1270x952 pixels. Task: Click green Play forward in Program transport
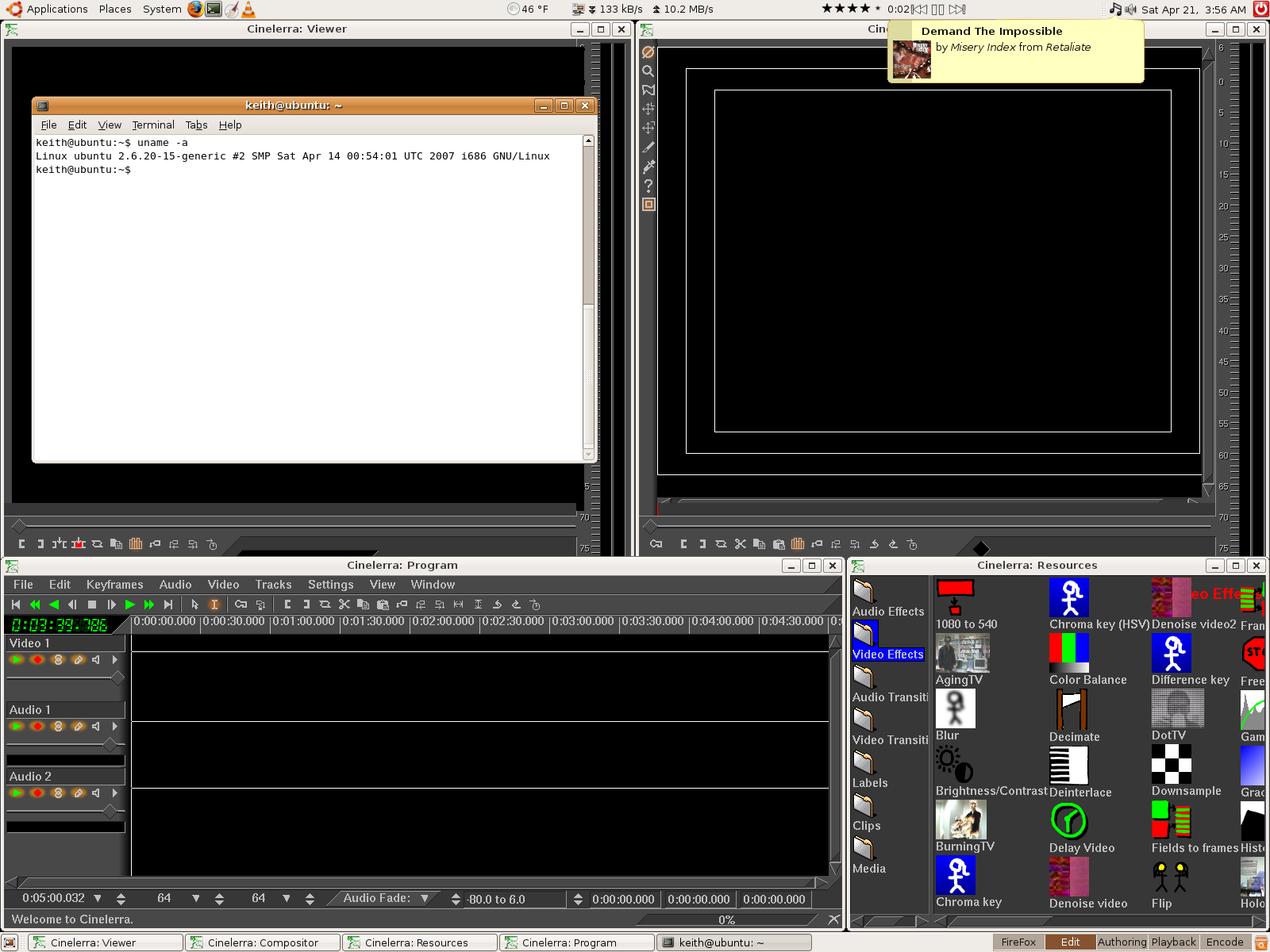pyautogui.click(x=130, y=605)
